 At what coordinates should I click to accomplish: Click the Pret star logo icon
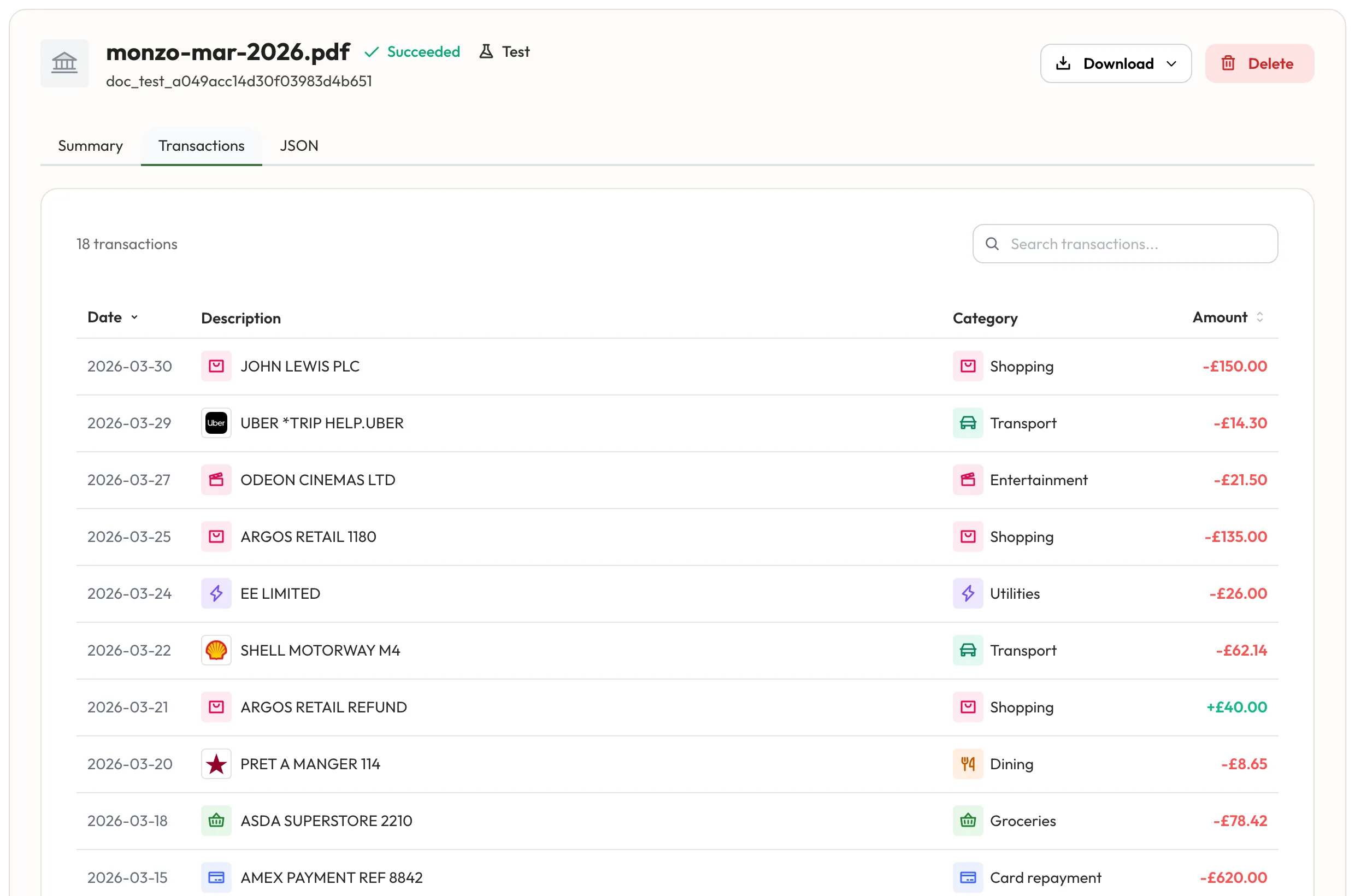coord(216,764)
